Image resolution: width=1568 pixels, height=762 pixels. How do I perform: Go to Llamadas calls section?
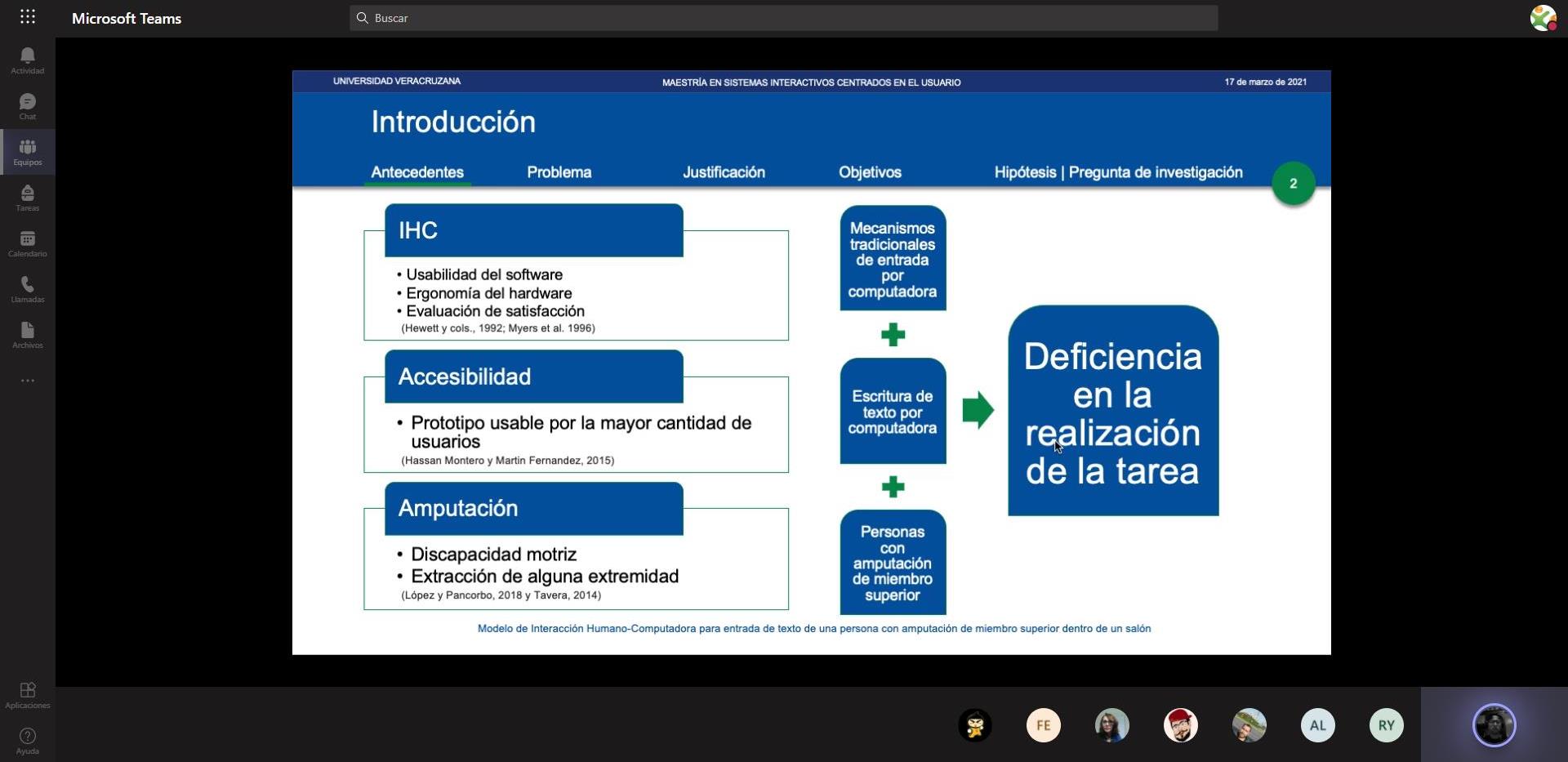(27, 288)
